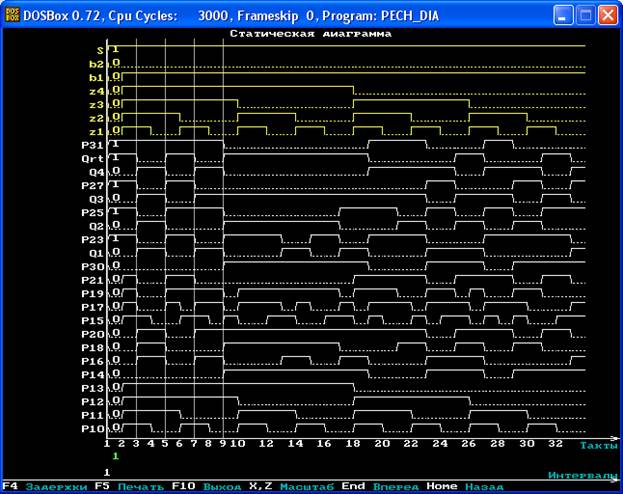Minimize the DOSBox window
Viewport: 623px width, 494px height.
(x=565, y=15)
